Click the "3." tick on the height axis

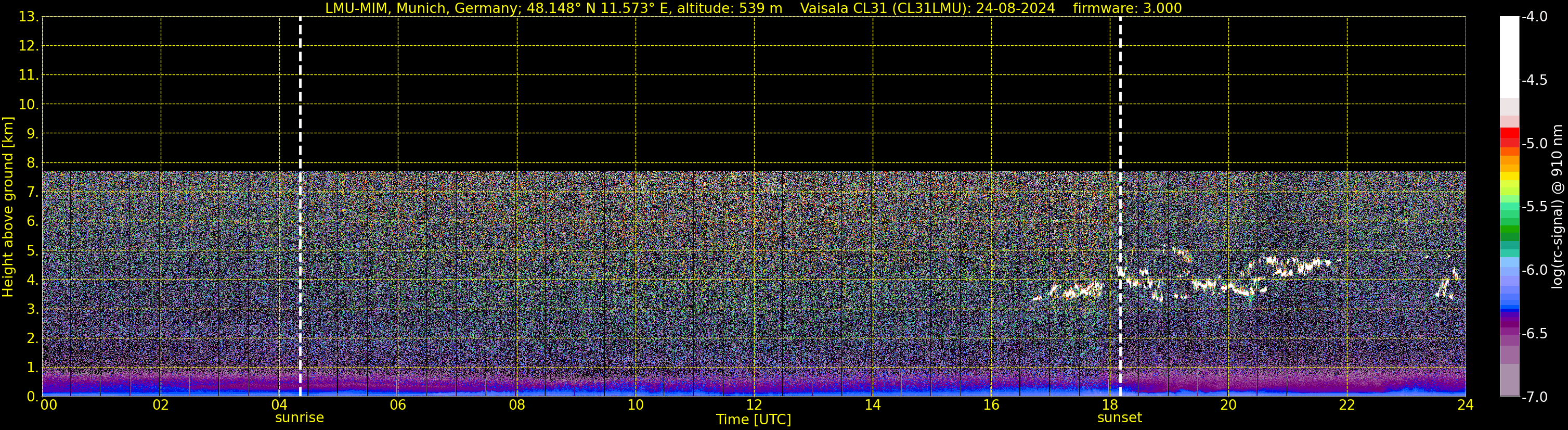click(32, 309)
